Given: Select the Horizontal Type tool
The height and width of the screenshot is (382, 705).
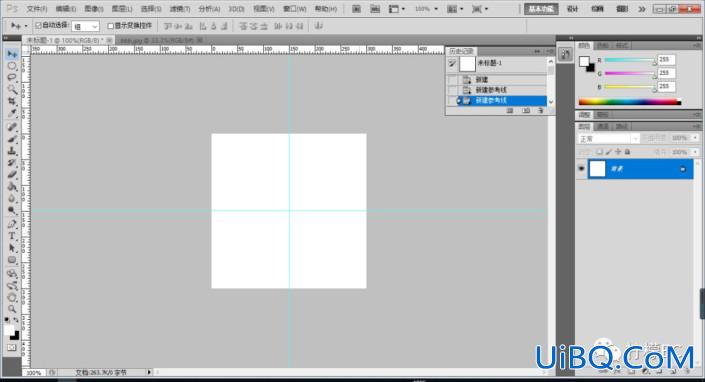Looking at the screenshot, I should [x=12, y=236].
